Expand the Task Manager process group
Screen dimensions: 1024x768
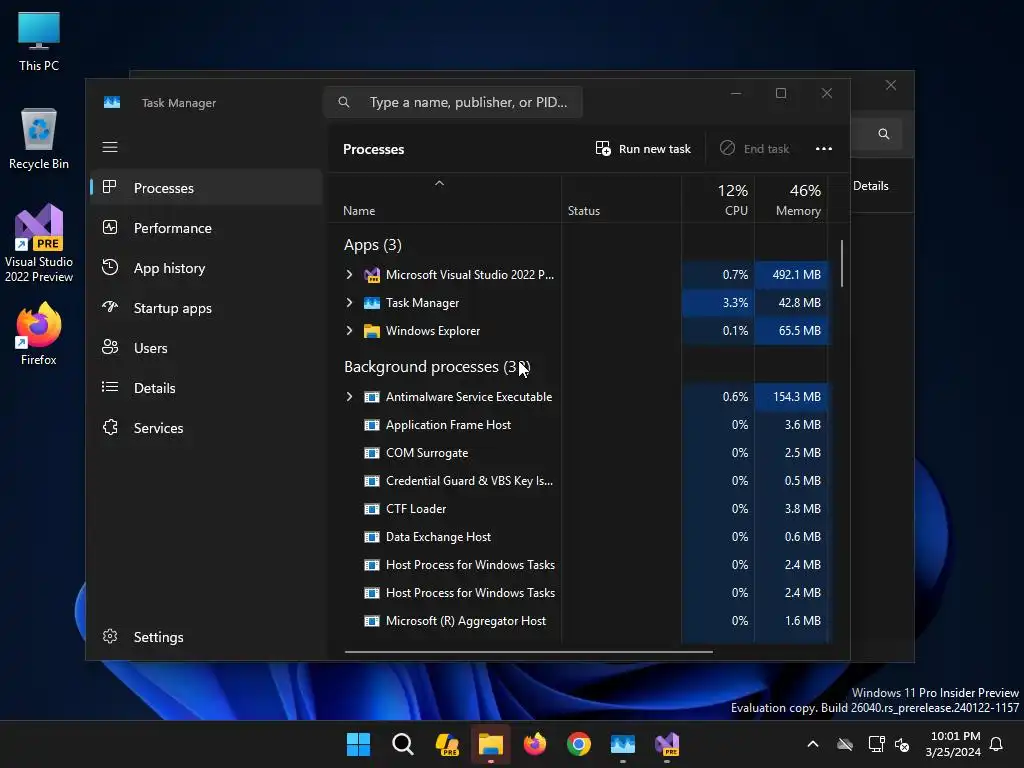pyautogui.click(x=349, y=303)
